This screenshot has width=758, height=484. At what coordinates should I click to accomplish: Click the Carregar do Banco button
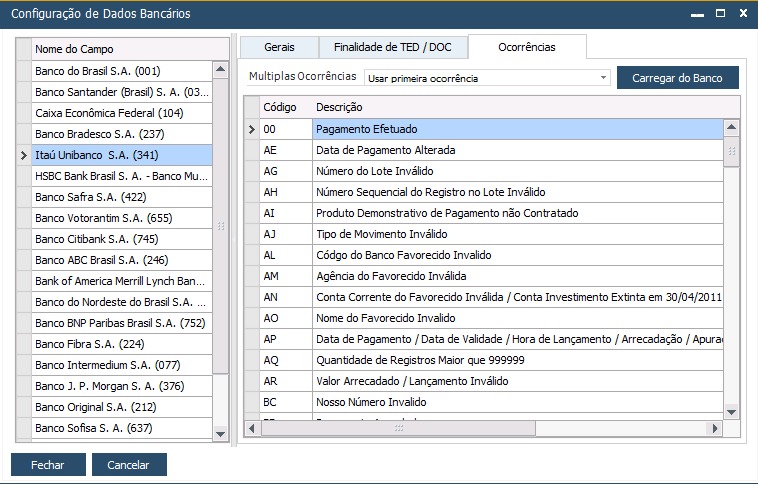click(x=677, y=78)
